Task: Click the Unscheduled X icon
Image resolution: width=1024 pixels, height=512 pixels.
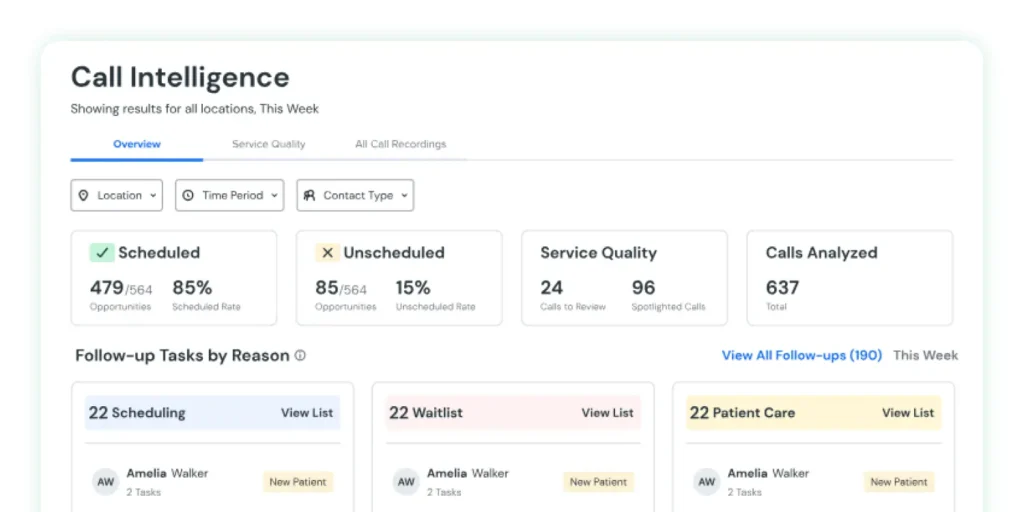Action: 327,253
